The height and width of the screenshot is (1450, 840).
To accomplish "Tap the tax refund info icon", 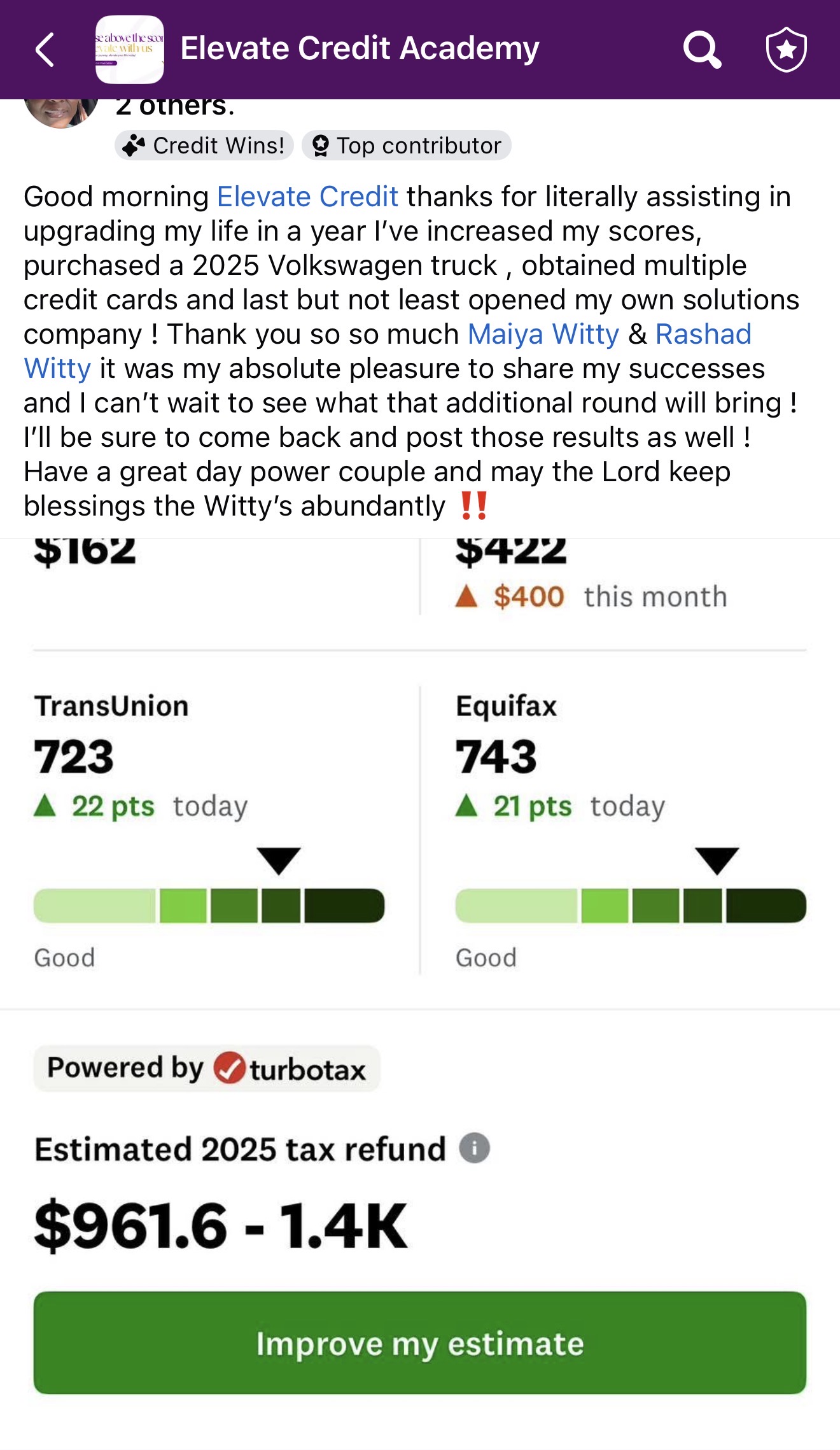I will pos(475,1148).
